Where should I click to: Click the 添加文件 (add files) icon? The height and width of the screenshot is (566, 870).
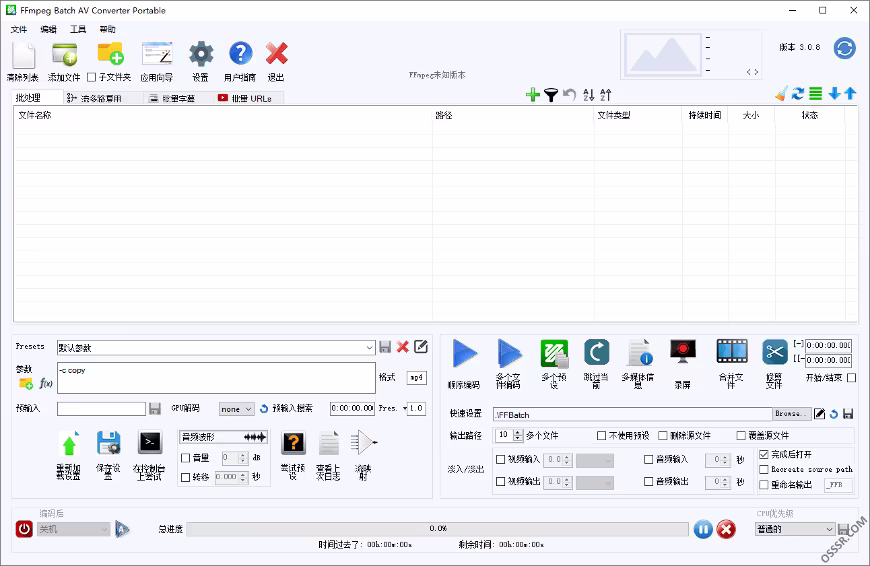click(x=64, y=55)
